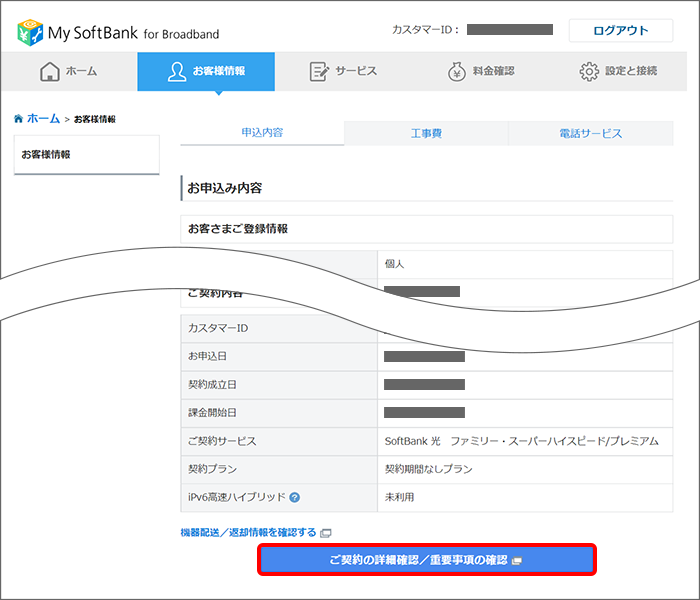Click the 課金開始日 row label
The height and width of the screenshot is (600, 700).
pyautogui.click(x=212, y=412)
